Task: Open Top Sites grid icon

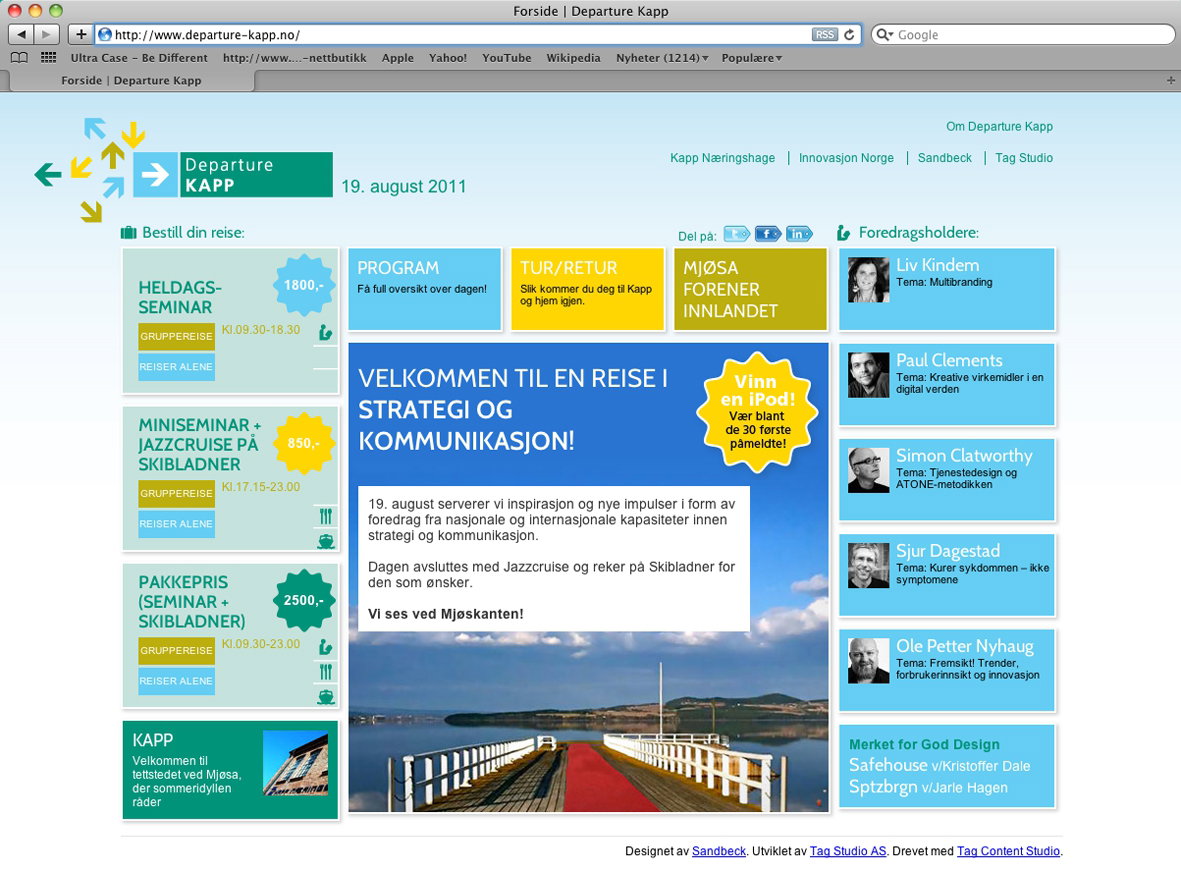Action: coord(48,58)
